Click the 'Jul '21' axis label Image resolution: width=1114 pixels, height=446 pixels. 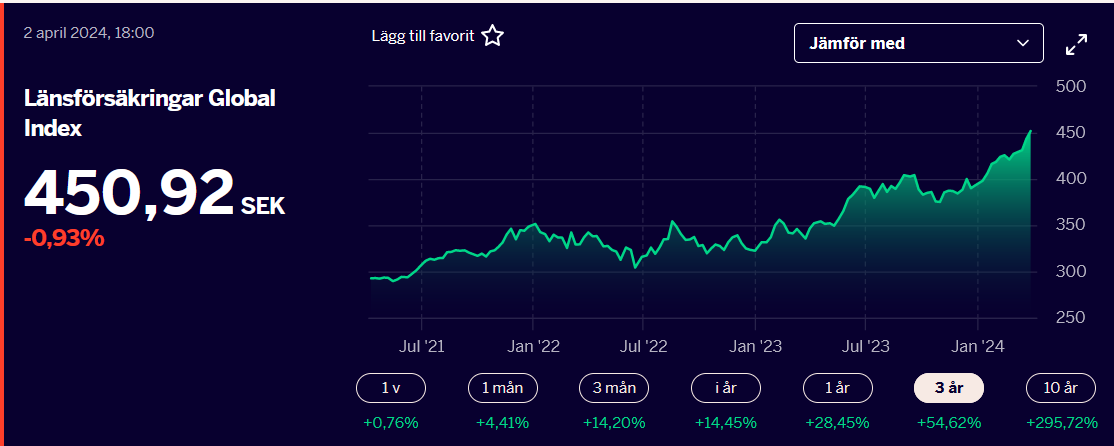pyautogui.click(x=422, y=347)
